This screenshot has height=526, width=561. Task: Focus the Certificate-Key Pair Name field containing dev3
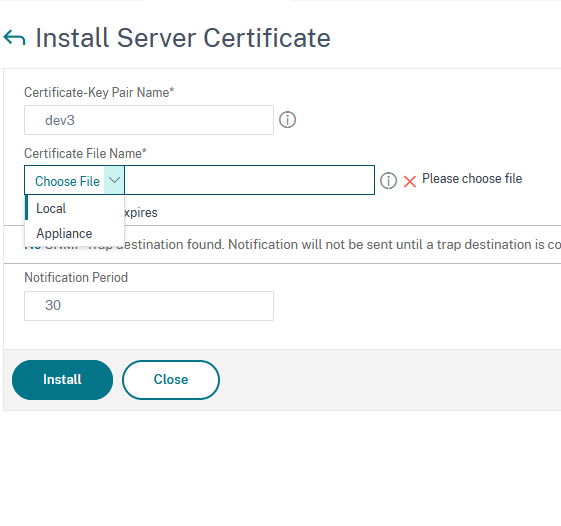(x=149, y=120)
